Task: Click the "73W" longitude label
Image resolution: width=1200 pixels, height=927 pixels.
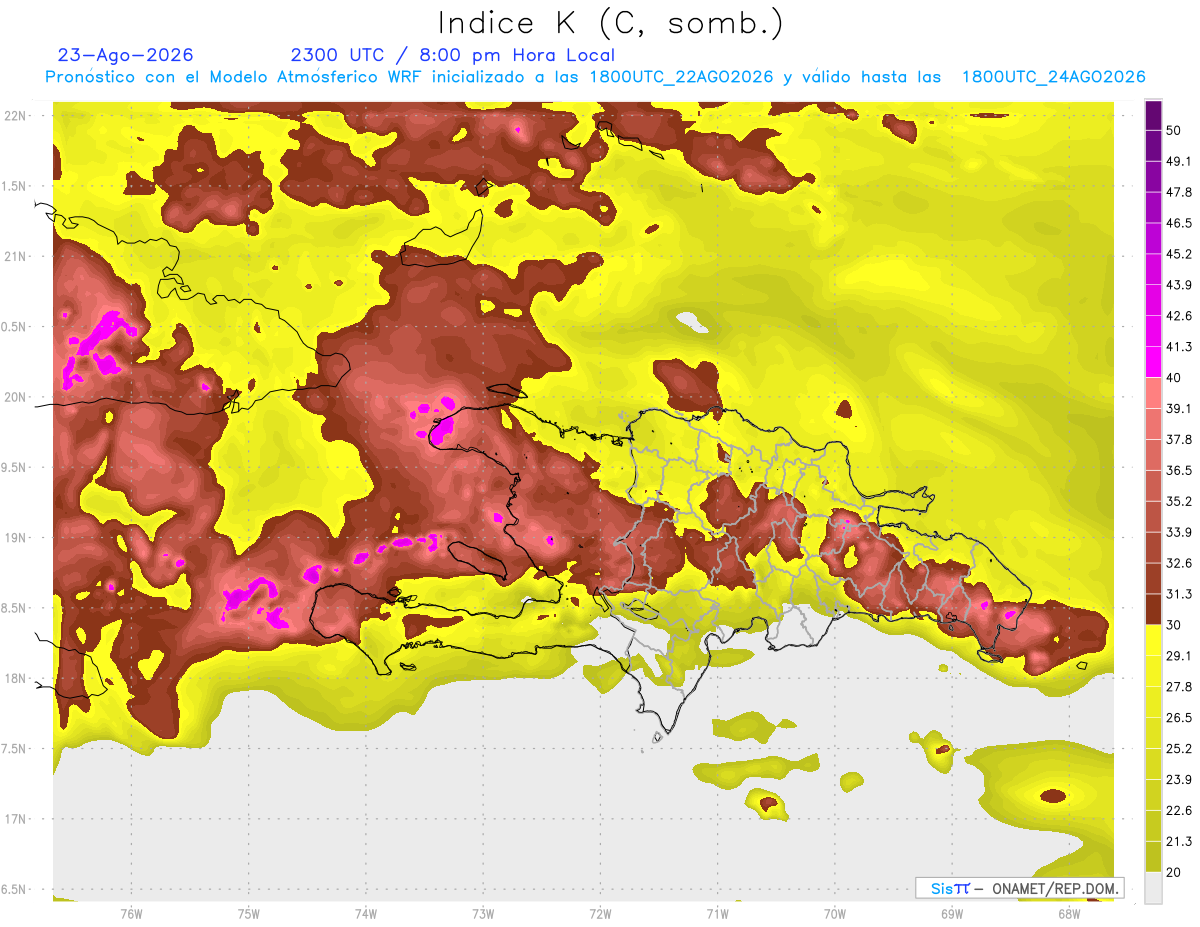Action: click(x=483, y=914)
